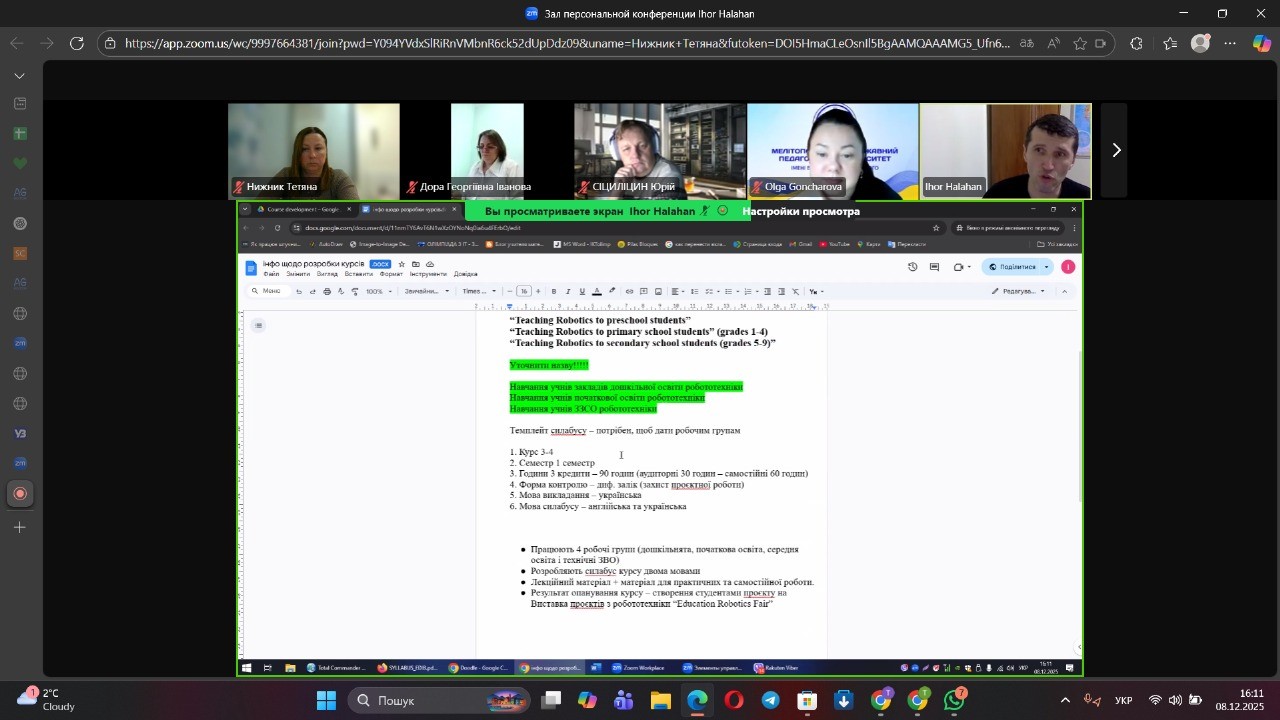This screenshot has width=1280, height=720.
Task: Click the read aloud icon in address bar
Action: (x=1054, y=43)
